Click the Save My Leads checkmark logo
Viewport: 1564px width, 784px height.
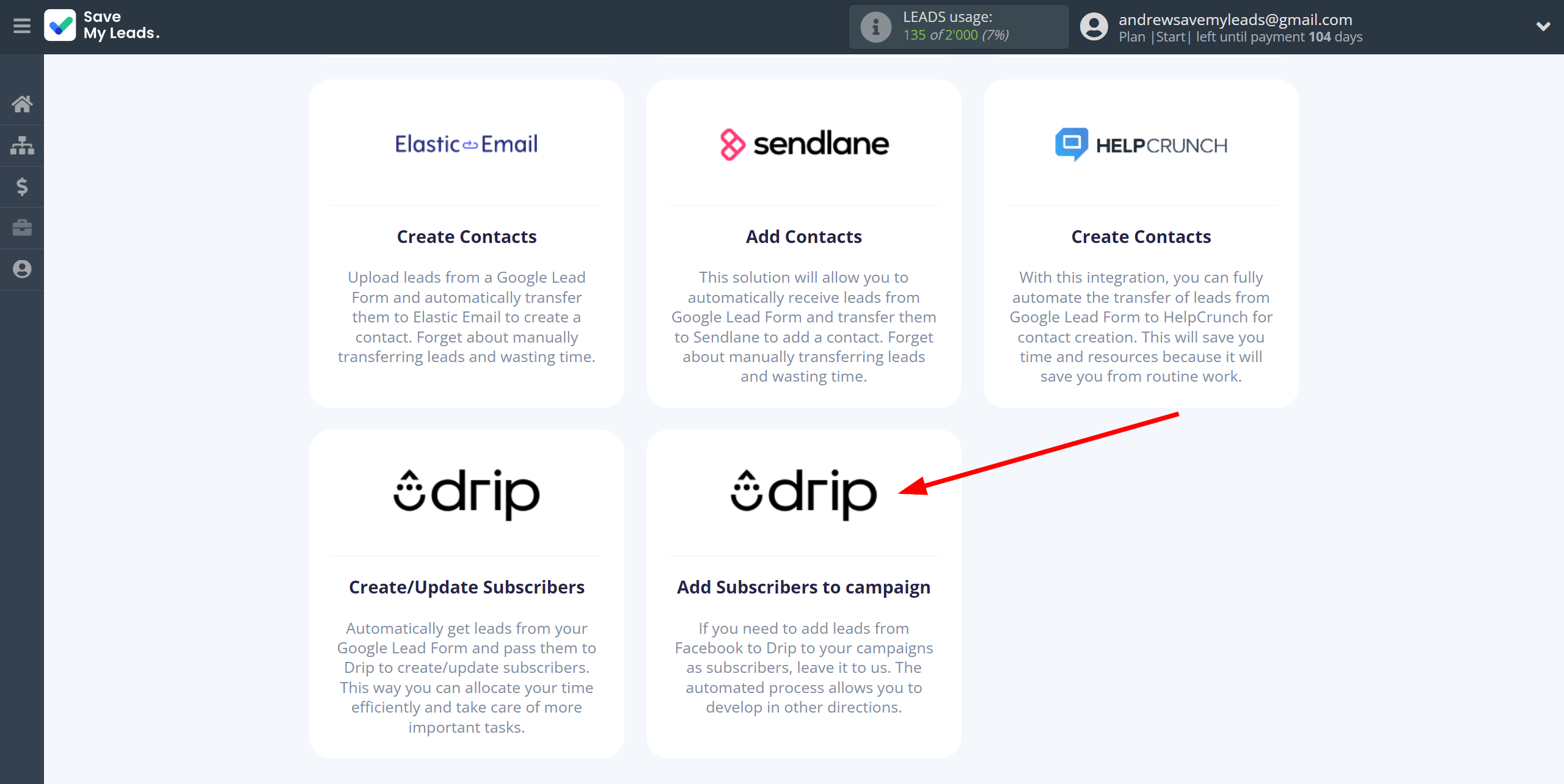pos(60,26)
